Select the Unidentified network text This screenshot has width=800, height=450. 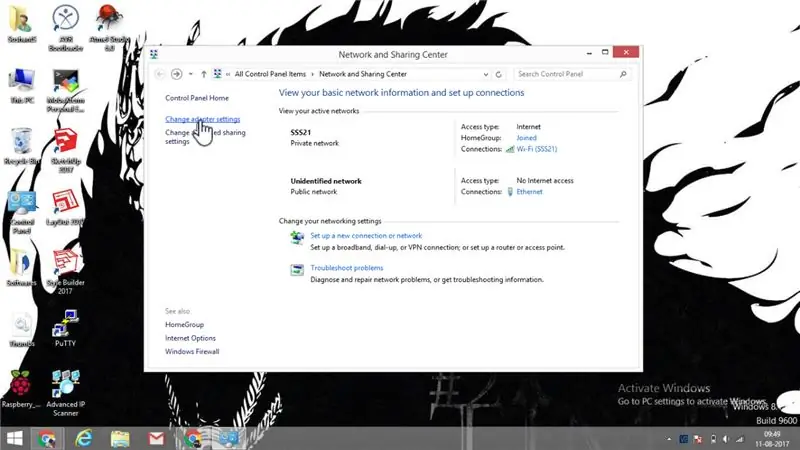[x=326, y=181]
